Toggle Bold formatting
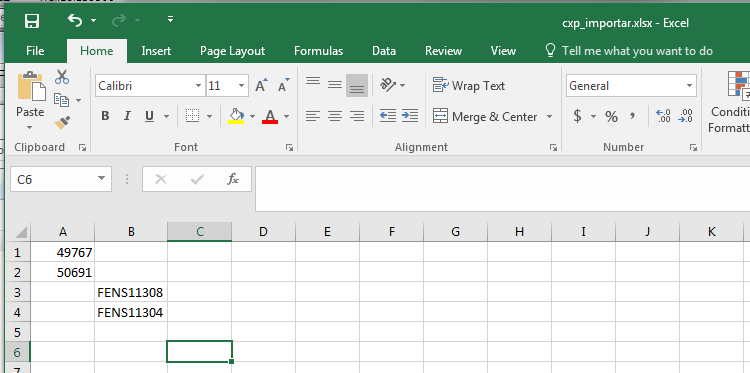This screenshot has width=750, height=373. point(105,116)
